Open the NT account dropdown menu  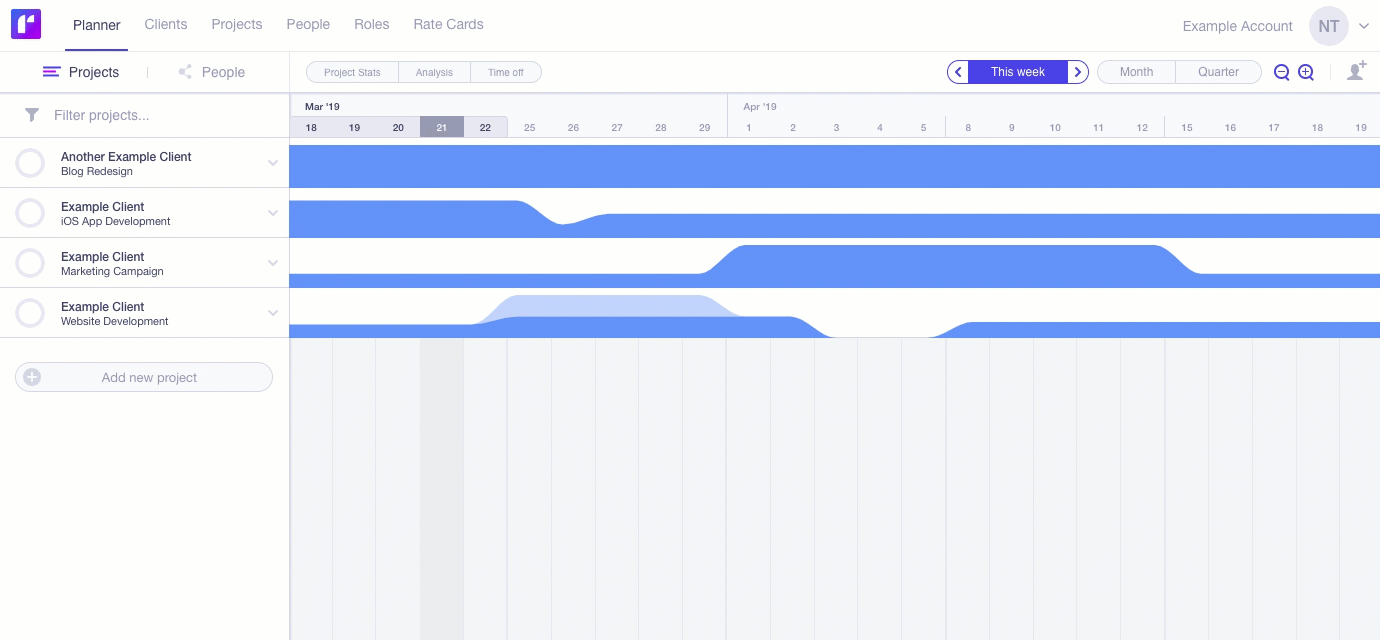click(1363, 26)
